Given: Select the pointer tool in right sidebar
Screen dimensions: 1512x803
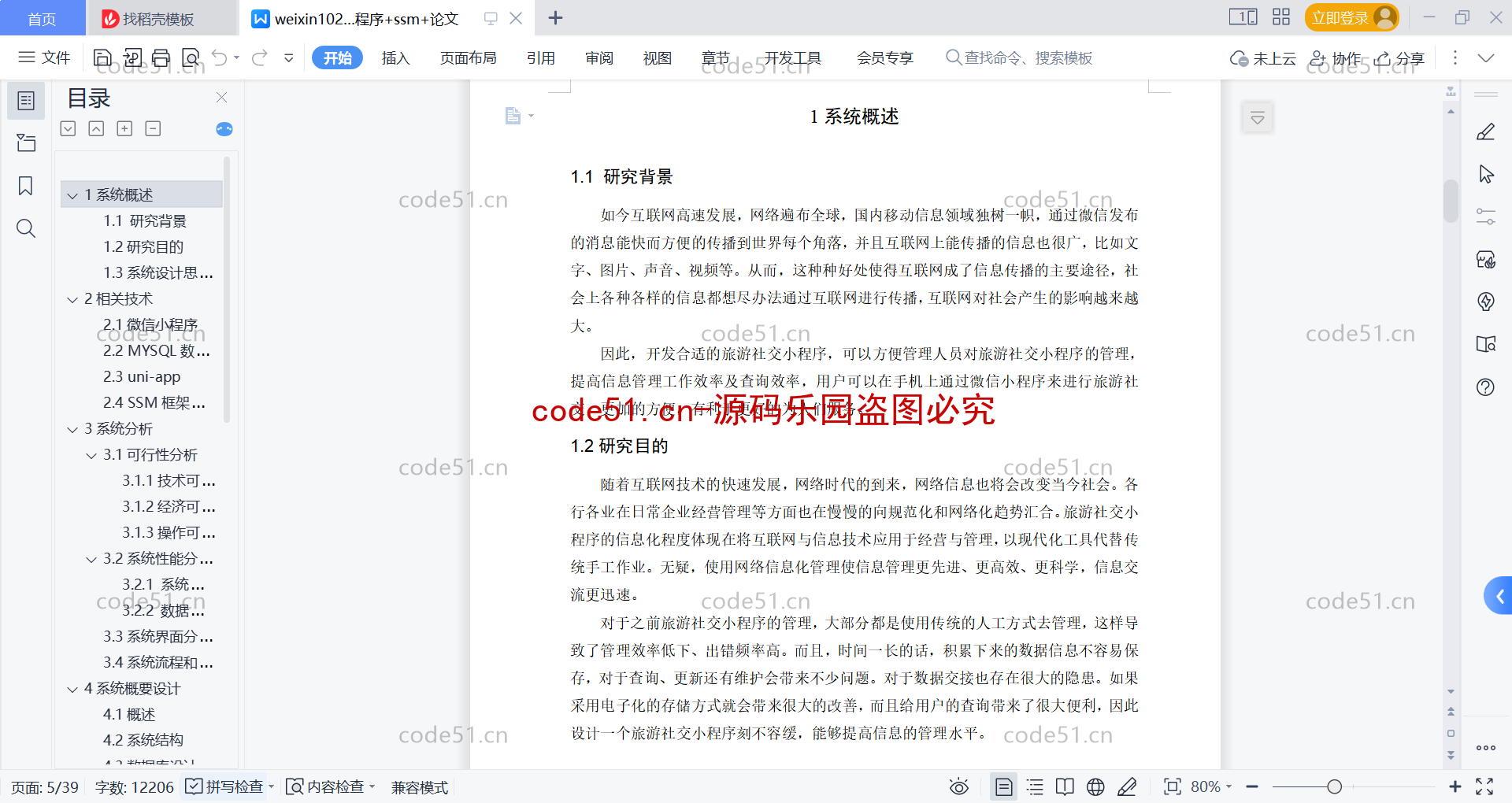Looking at the screenshot, I should coord(1486,174).
